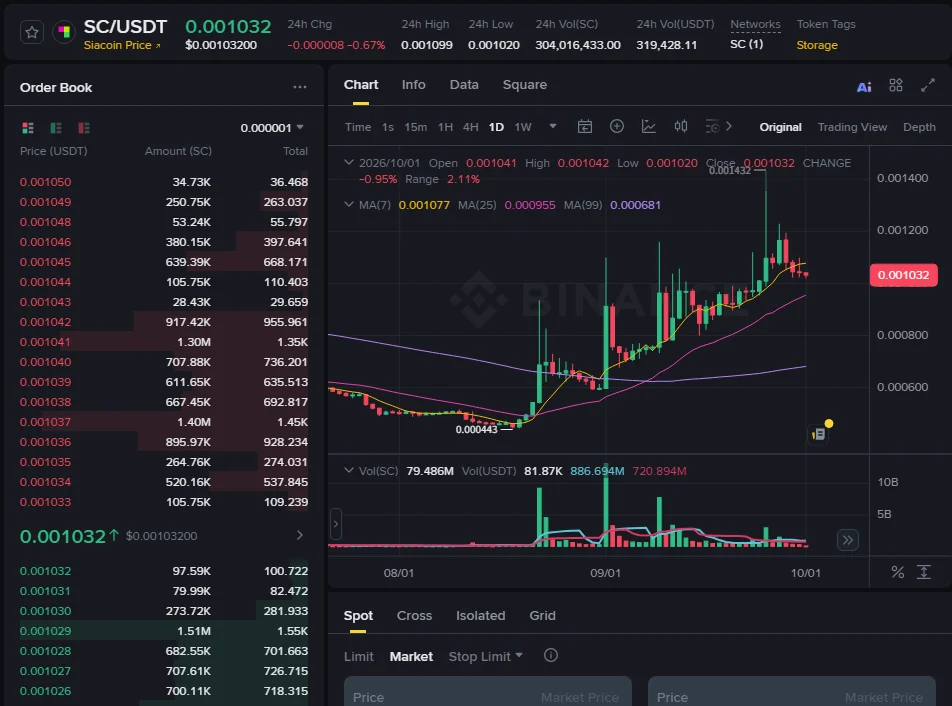
Task: Click the Siacoin token logo
Action: tap(64, 32)
